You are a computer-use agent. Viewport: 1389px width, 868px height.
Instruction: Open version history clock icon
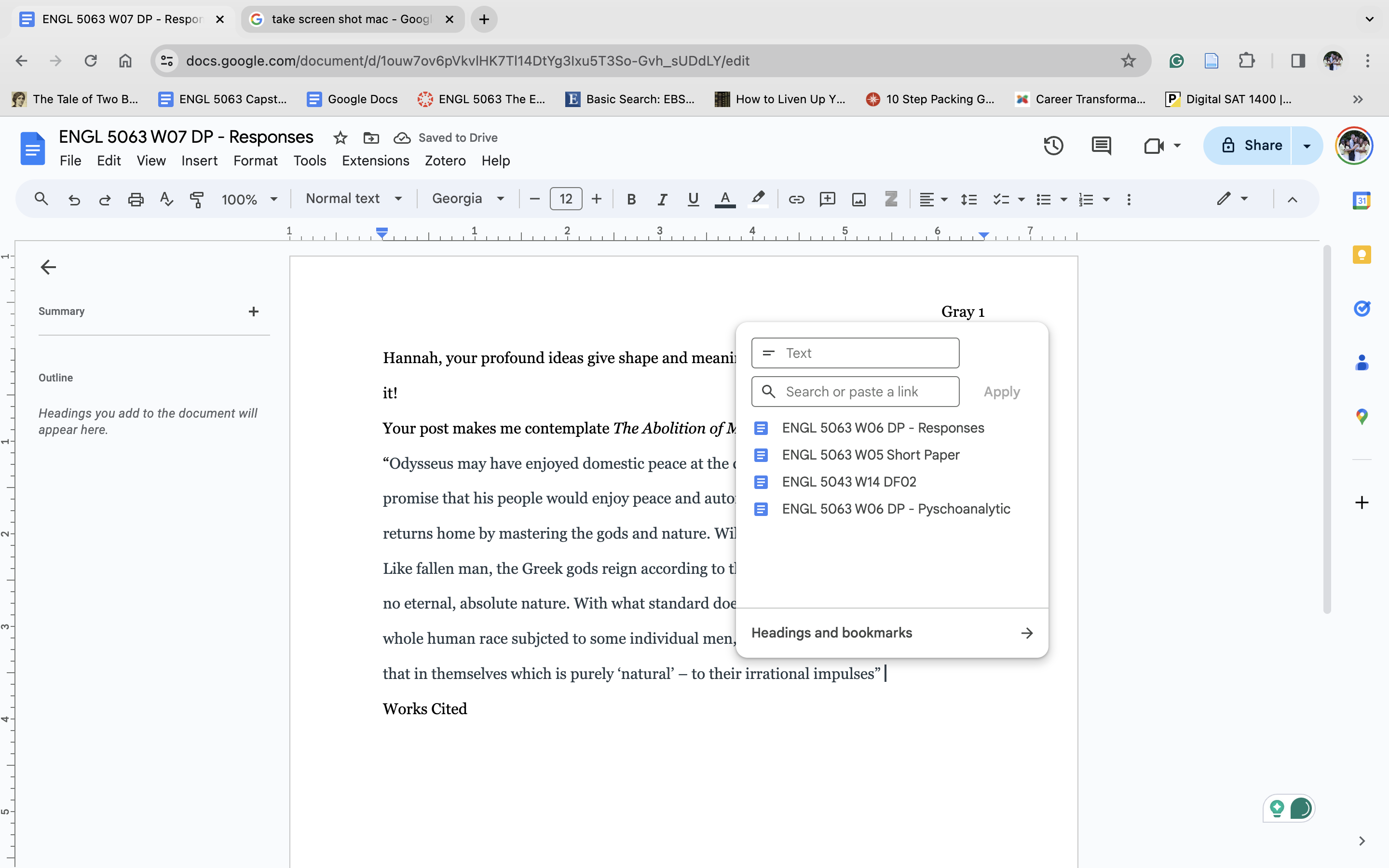1053,146
